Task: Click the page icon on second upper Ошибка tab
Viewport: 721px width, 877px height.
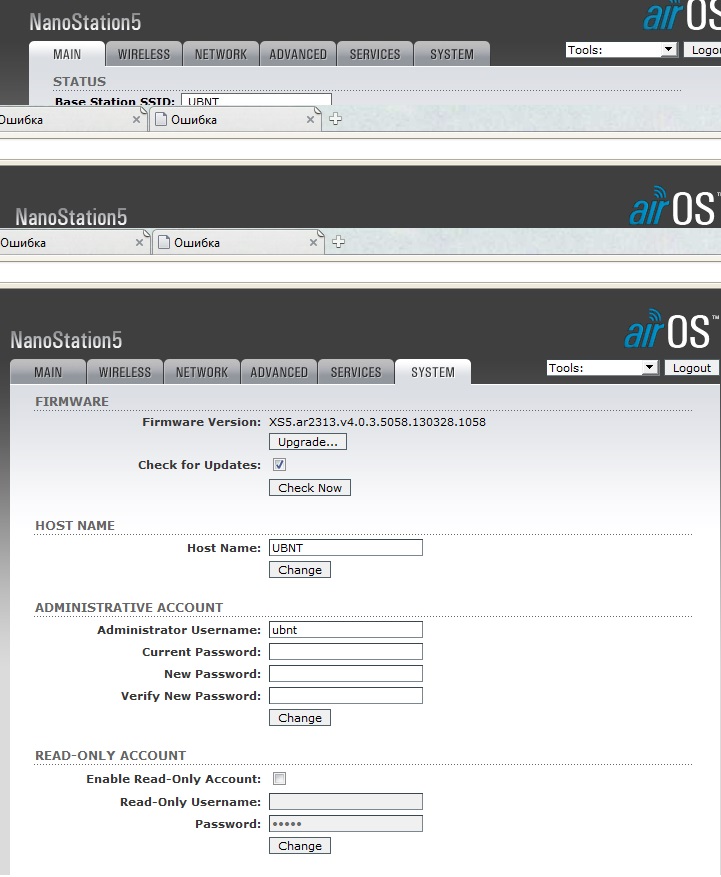Action: click(x=161, y=119)
